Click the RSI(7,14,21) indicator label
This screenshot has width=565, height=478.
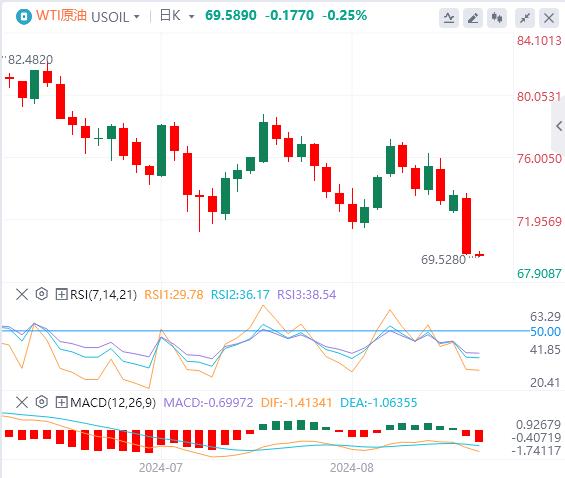(103, 295)
